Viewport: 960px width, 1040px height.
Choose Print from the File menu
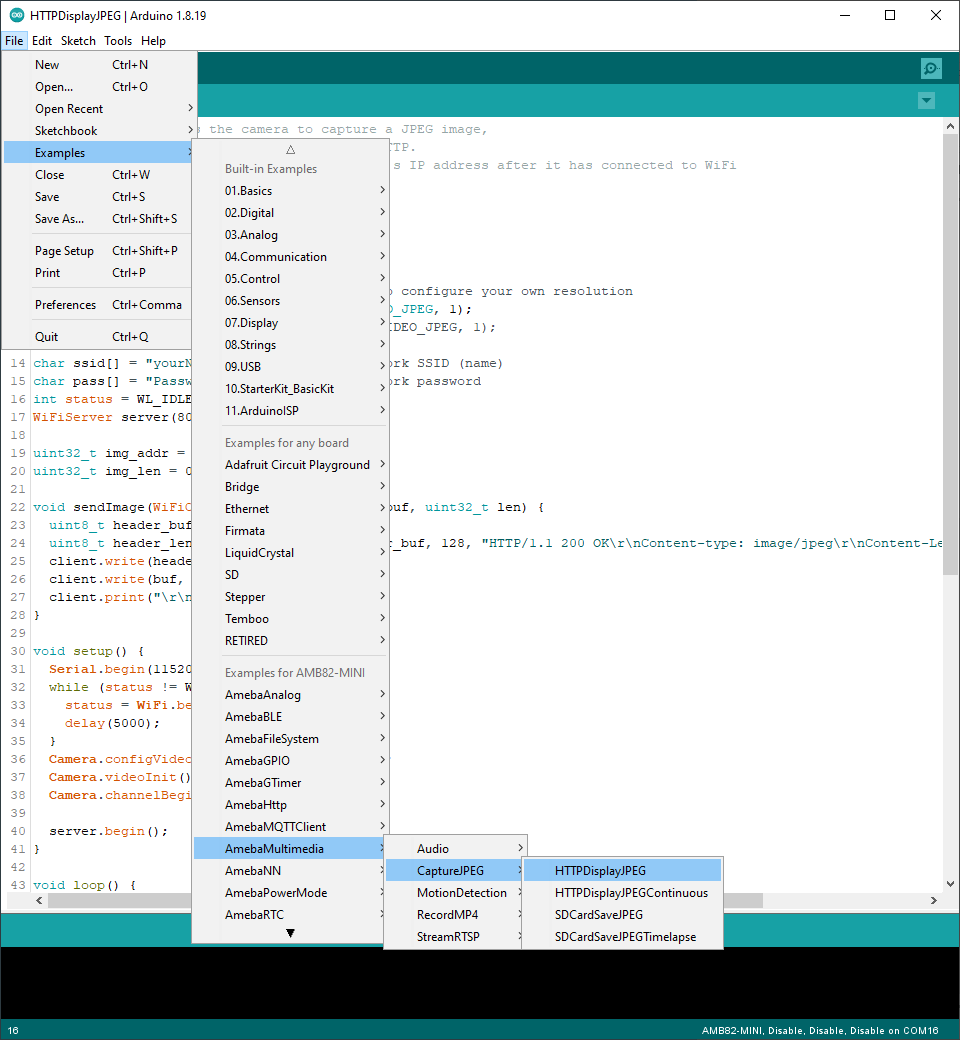click(x=100, y=273)
